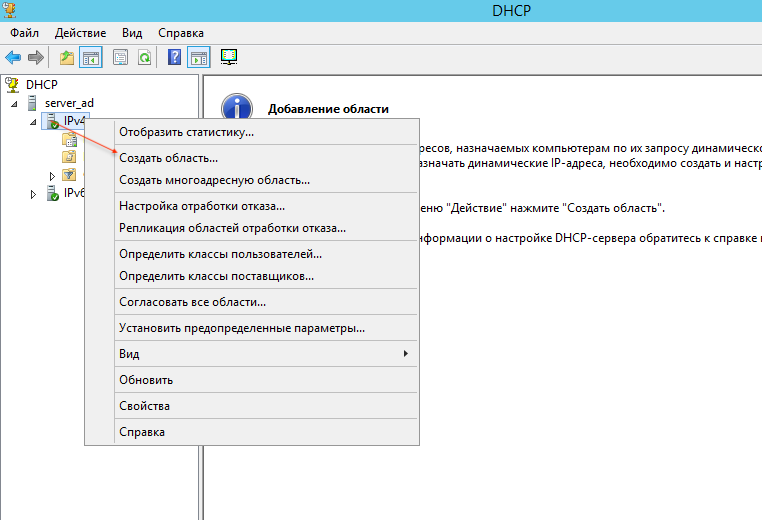Select Отобразить статистику... menu entry
This screenshot has width=762, height=520.
point(186,131)
